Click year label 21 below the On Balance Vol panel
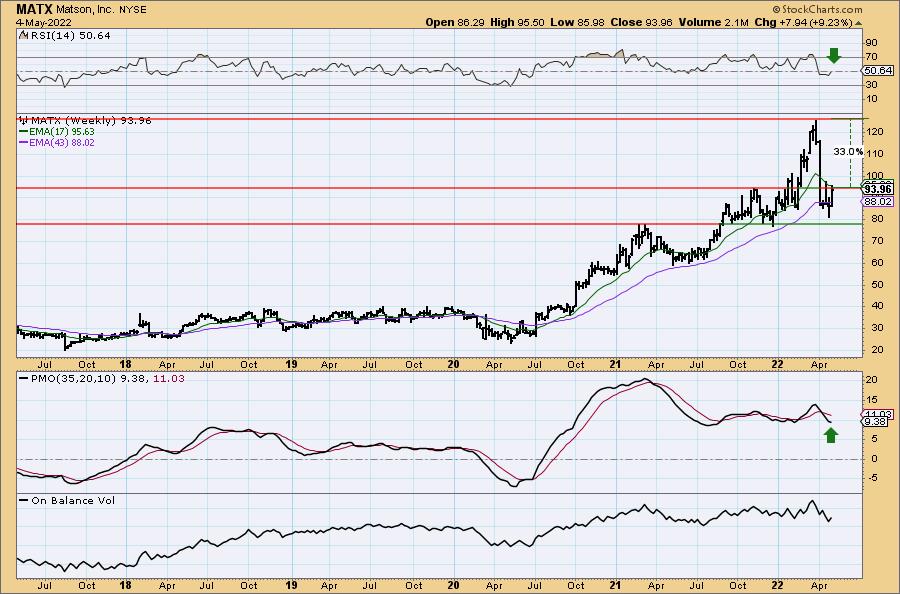Screen dimensions: 900x594 point(615,585)
